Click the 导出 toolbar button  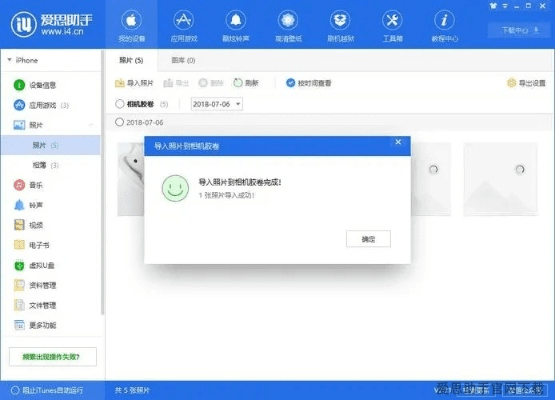176,83
